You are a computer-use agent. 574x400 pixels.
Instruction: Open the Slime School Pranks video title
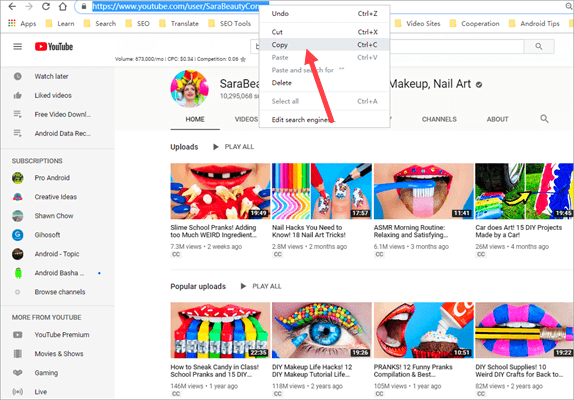tap(214, 231)
